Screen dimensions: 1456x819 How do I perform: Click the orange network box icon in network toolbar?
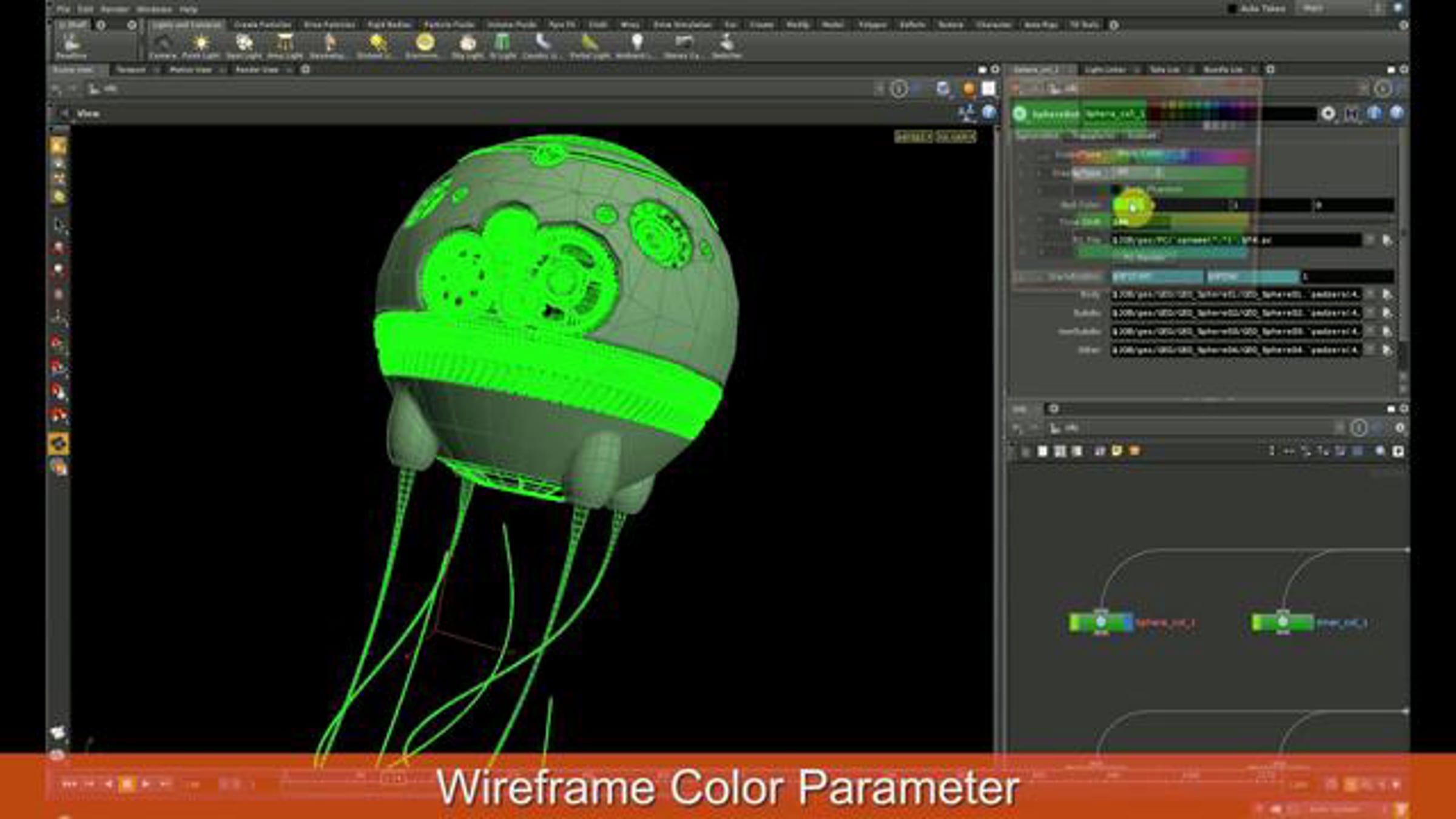(x=1134, y=451)
